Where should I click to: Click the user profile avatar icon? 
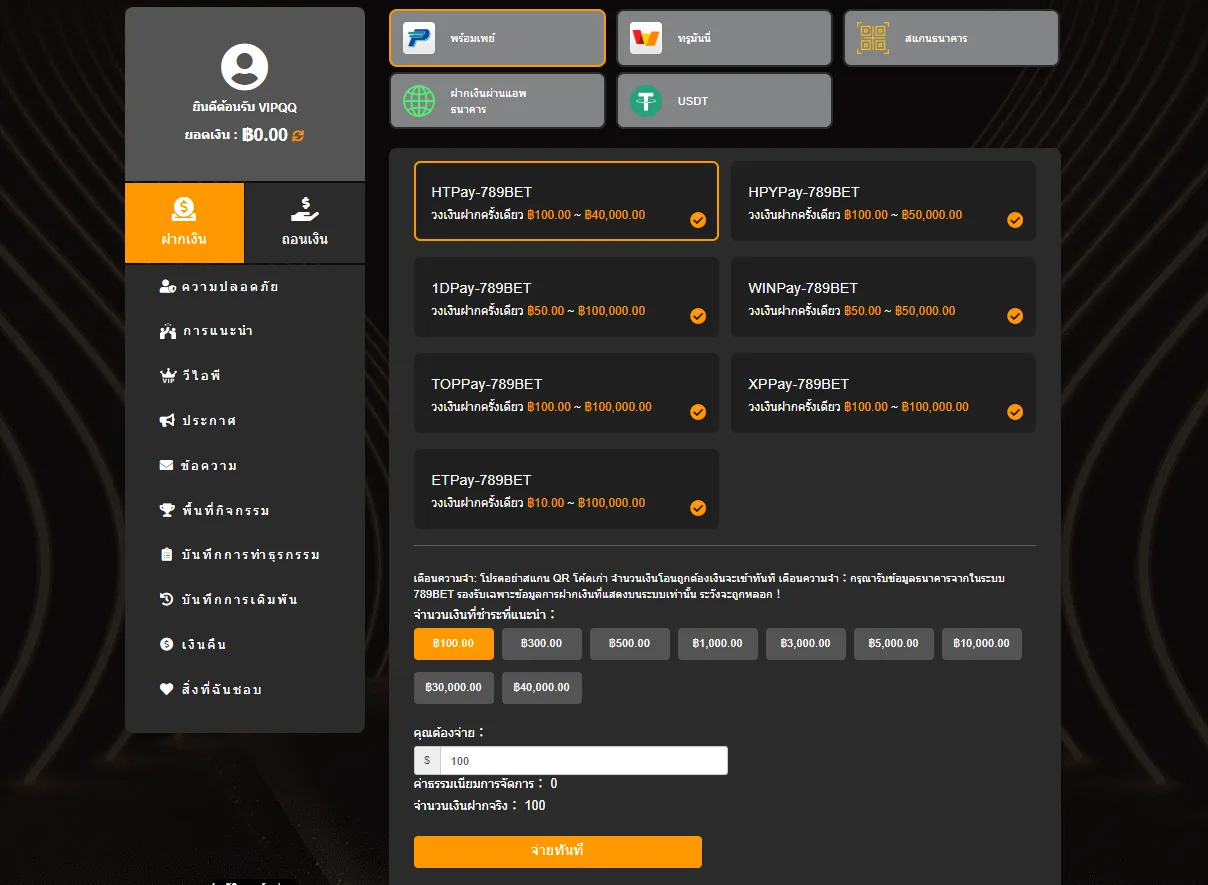pyautogui.click(x=245, y=68)
